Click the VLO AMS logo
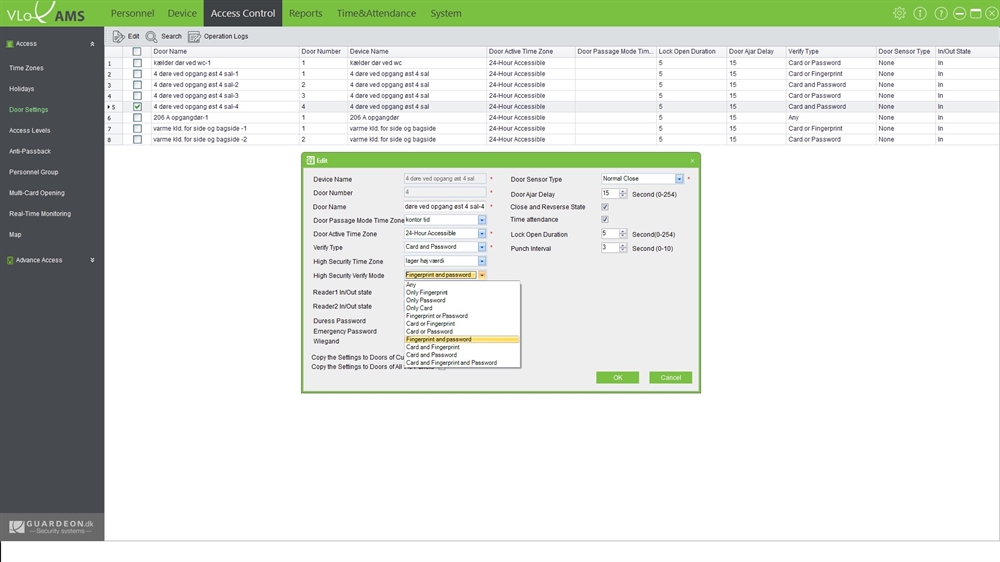 (45, 13)
